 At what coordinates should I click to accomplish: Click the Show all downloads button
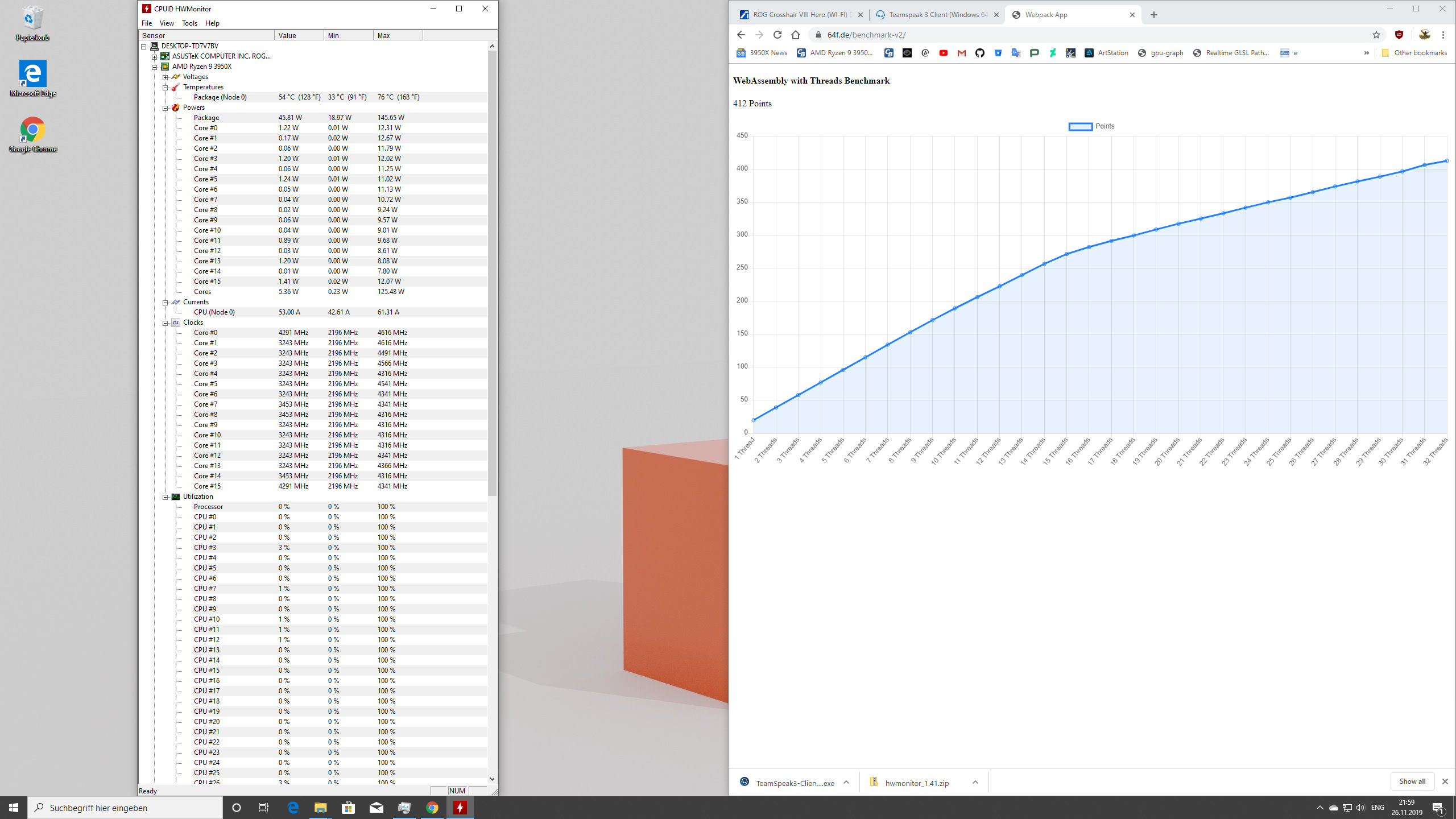click(x=1412, y=781)
